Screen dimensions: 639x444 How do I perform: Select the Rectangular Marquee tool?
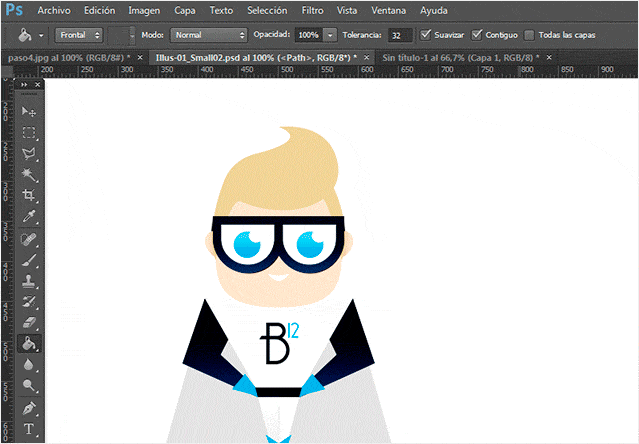click(x=30, y=132)
